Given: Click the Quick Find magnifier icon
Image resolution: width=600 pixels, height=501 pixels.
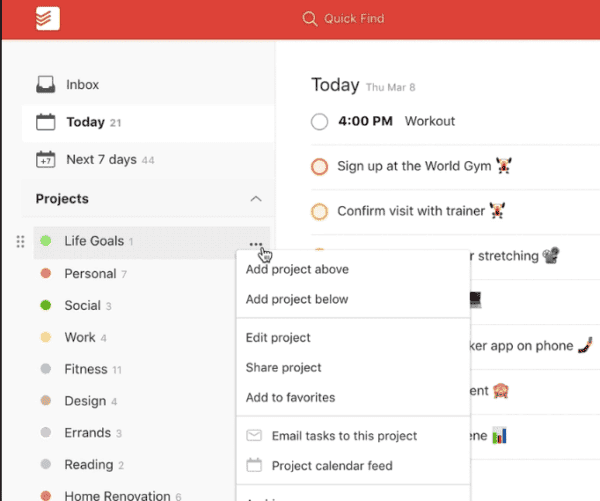Looking at the screenshot, I should tap(310, 18).
